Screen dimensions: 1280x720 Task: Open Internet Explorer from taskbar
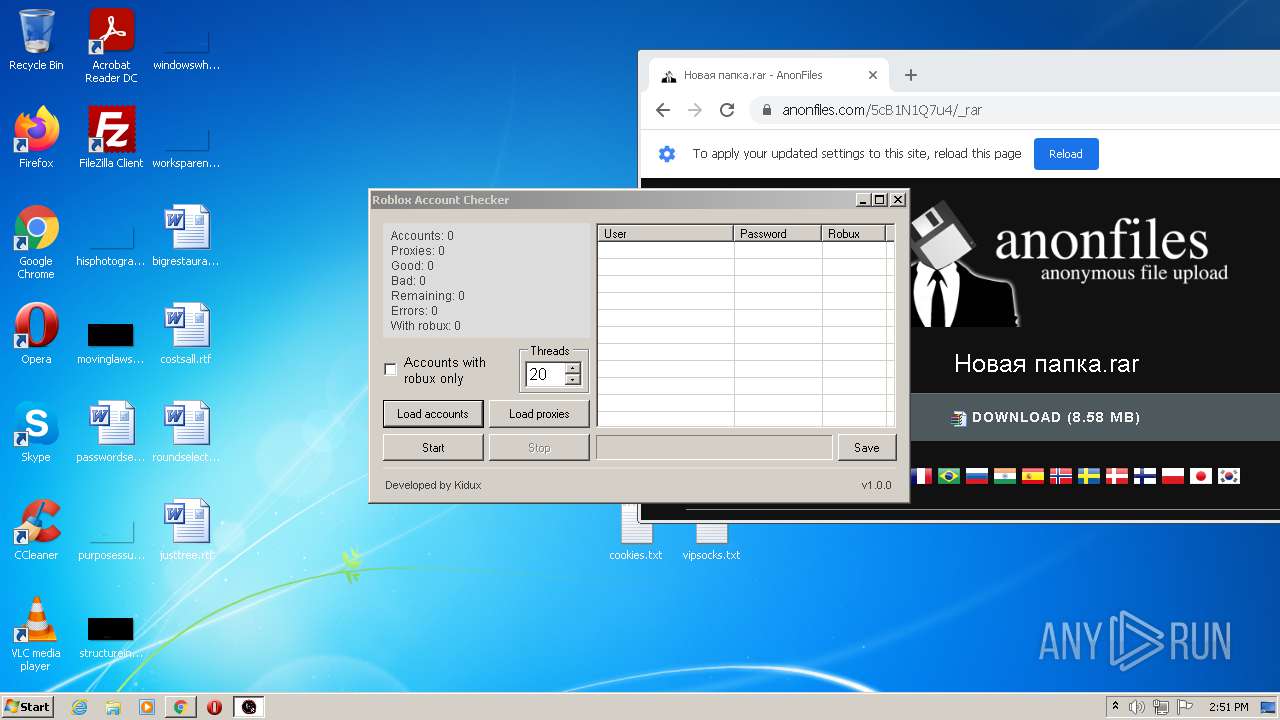tap(80, 707)
